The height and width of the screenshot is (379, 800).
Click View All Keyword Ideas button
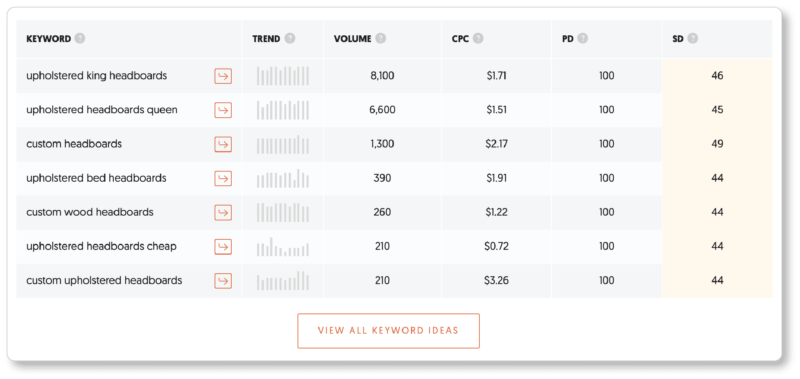tap(388, 331)
